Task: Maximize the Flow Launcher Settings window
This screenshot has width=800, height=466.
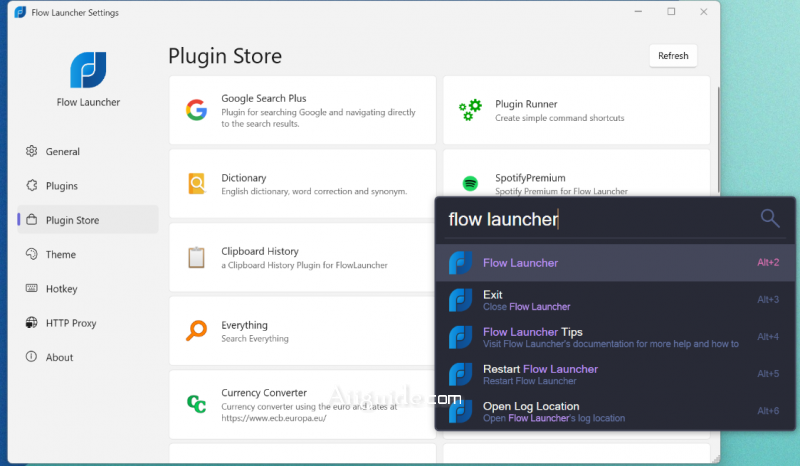Action: [x=671, y=12]
